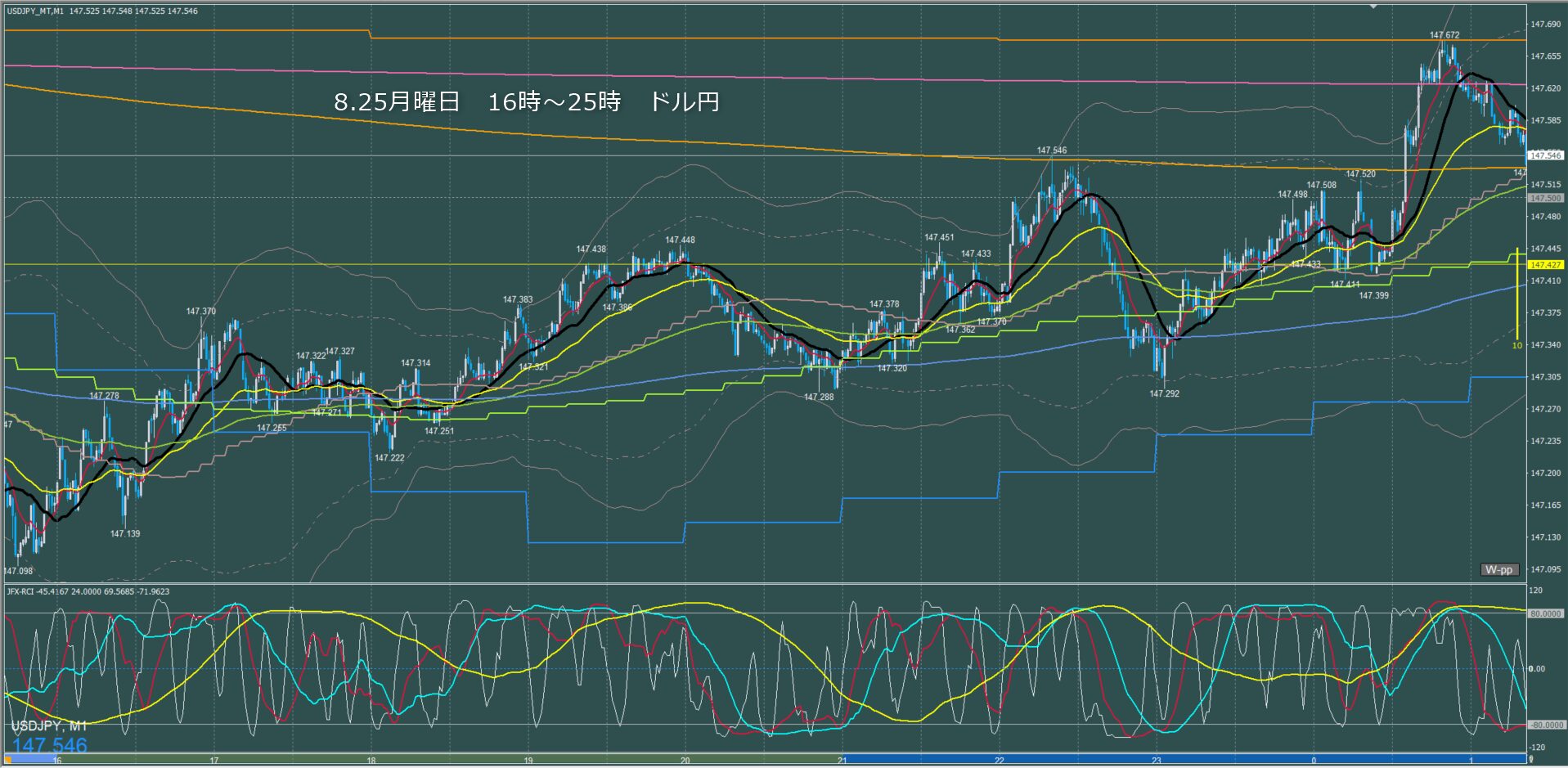
Task: Click the yellow vertical bar labeled 10
Action: (1517, 294)
